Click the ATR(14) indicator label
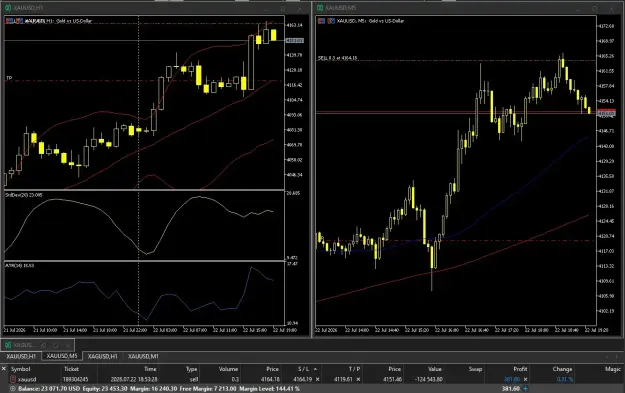625x393 pixels. pos(20,265)
